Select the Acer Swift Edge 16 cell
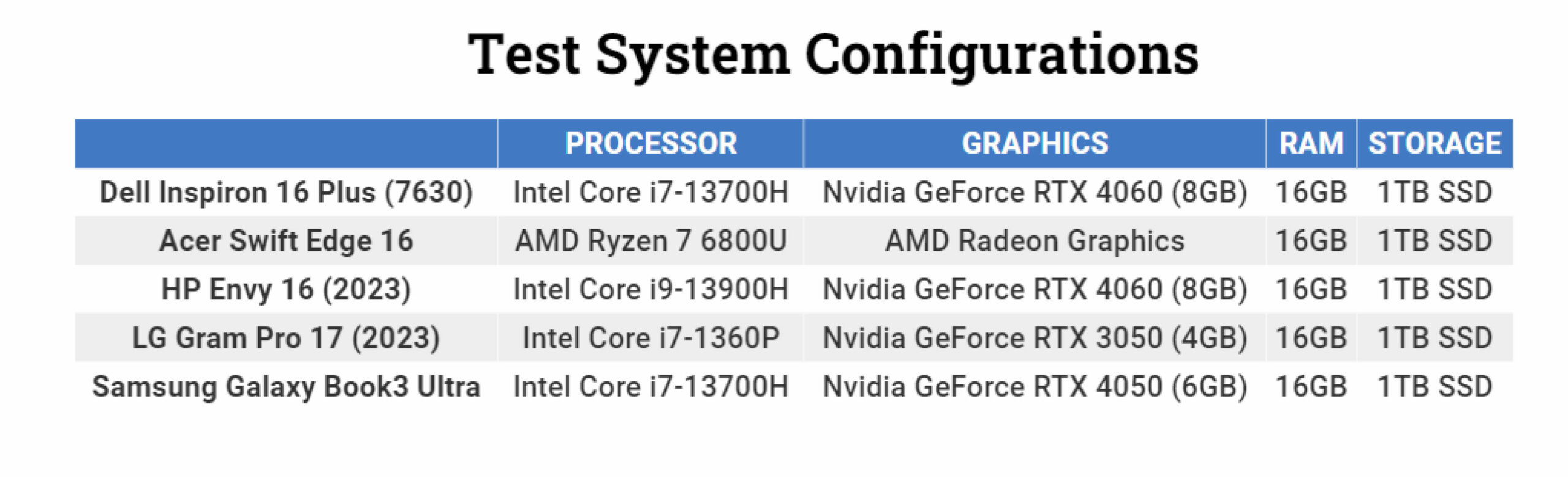This screenshot has height=477, width=1568. coord(286,241)
